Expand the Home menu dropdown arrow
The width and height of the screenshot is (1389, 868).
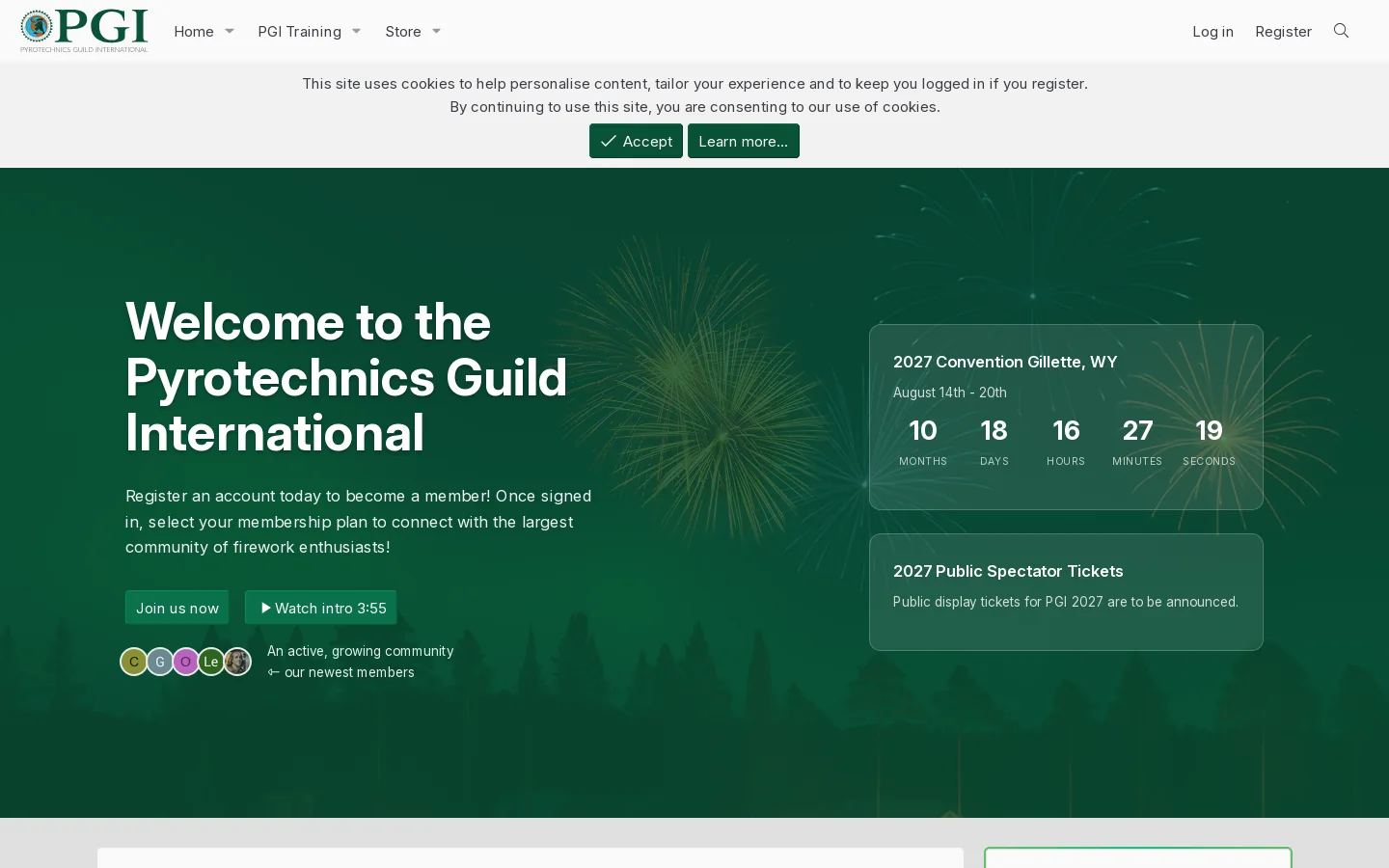coord(230,31)
